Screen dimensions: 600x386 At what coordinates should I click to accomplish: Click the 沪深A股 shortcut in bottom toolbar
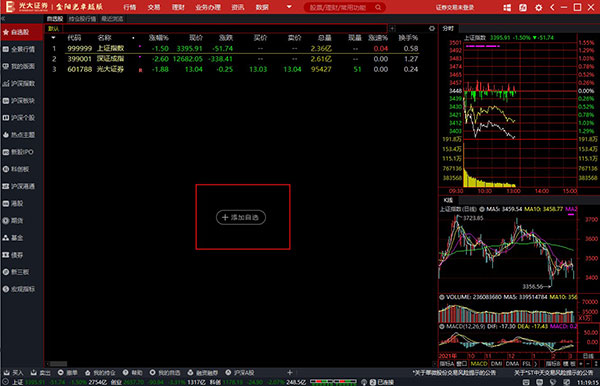point(240,373)
